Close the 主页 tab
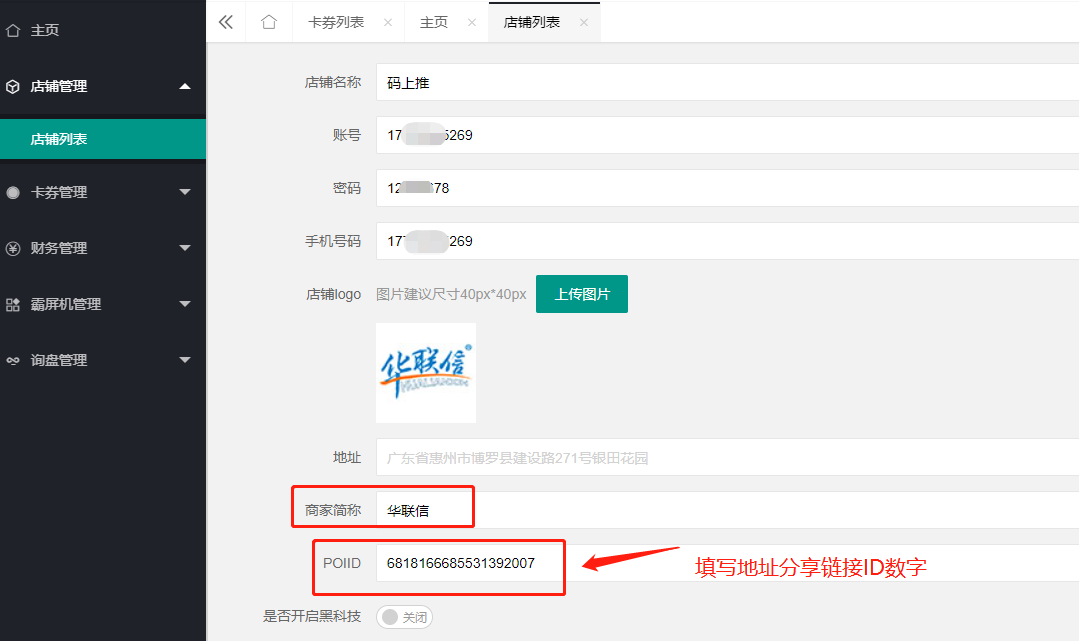The height and width of the screenshot is (641, 1079). [472, 23]
